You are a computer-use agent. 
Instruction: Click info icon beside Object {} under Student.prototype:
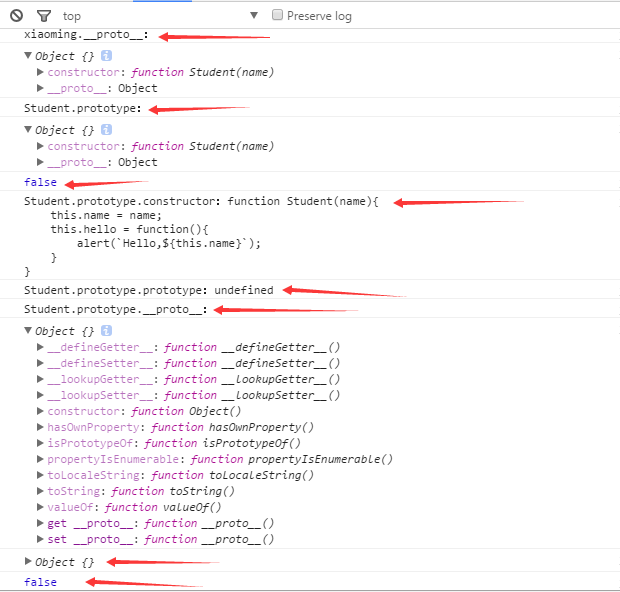pyautogui.click(x=106, y=130)
